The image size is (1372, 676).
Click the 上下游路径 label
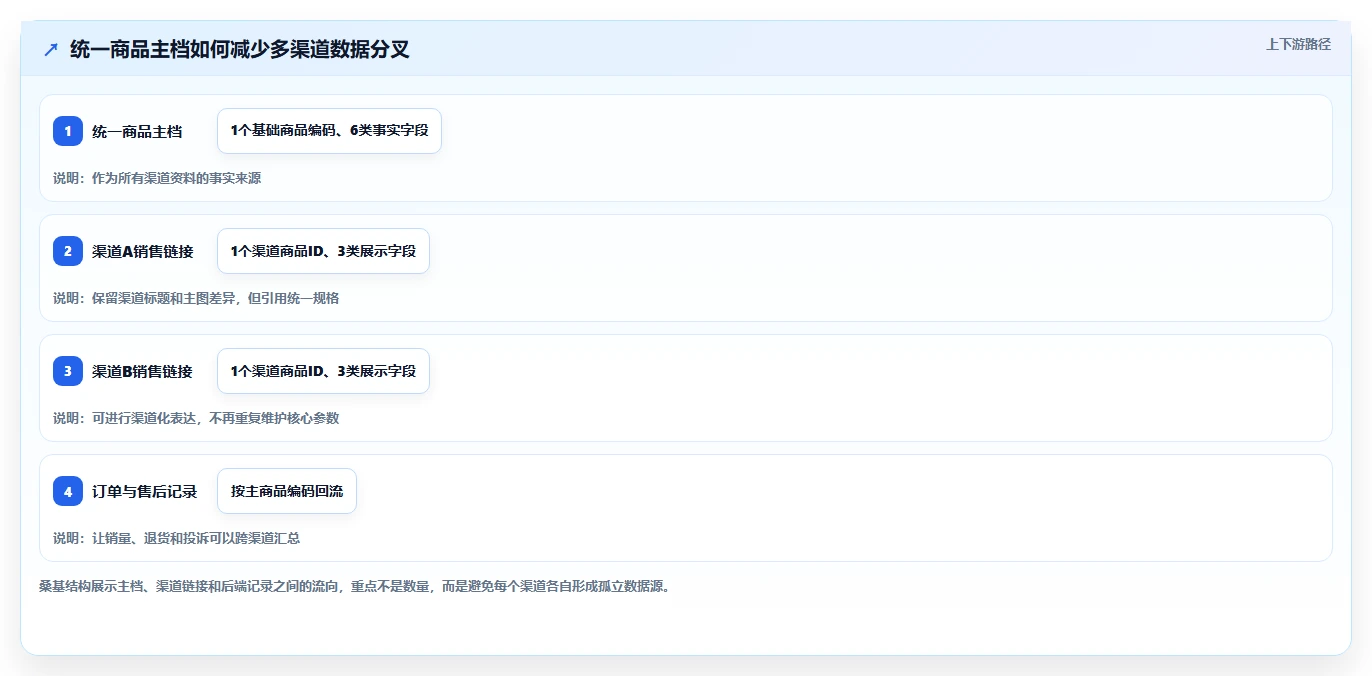(x=1298, y=44)
